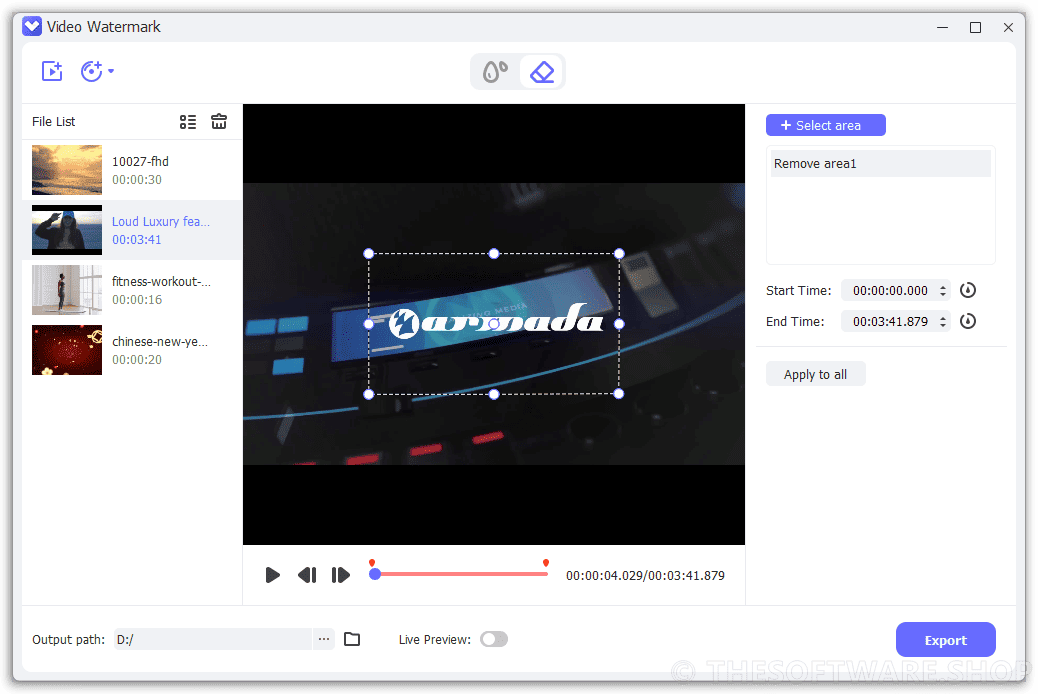Click the top-middle handle of selection box
Screen dimensions: 1038x694
(x=494, y=254)
